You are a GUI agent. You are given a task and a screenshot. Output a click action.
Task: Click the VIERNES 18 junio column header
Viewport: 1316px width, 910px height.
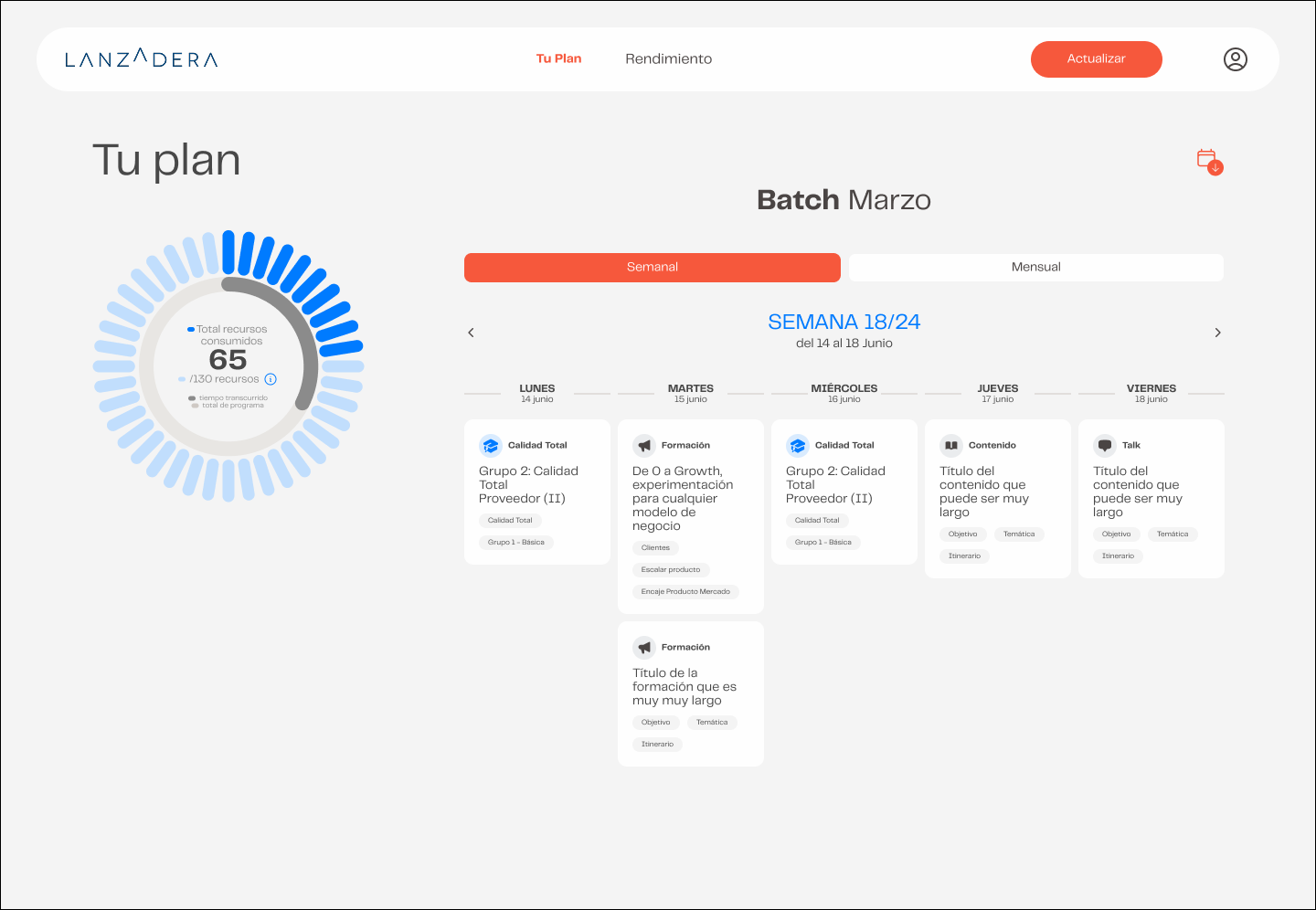pyautogui.click(x=1151, y=394)
